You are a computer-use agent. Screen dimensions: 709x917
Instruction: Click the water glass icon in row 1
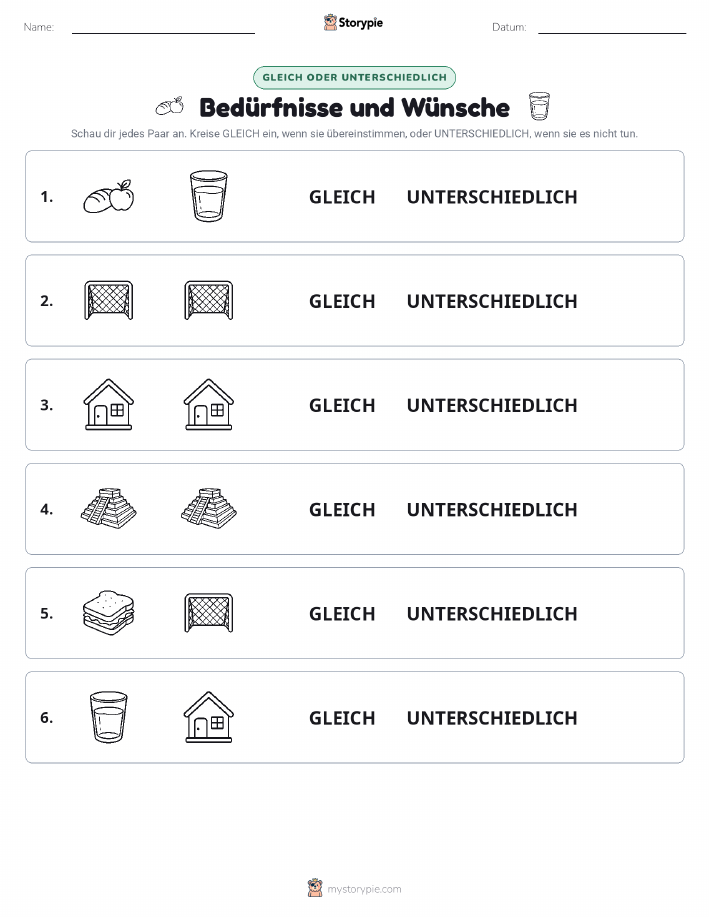pos(209,196)
